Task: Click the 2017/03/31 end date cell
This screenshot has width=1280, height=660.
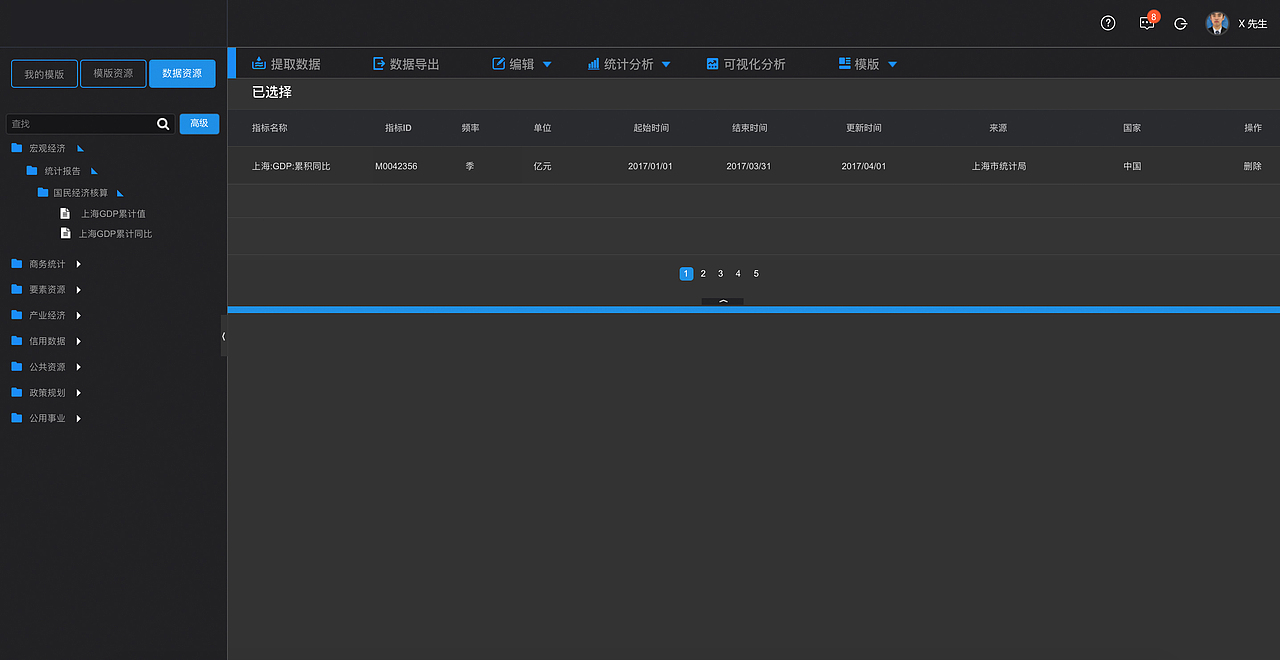Action: click(749, 166)
